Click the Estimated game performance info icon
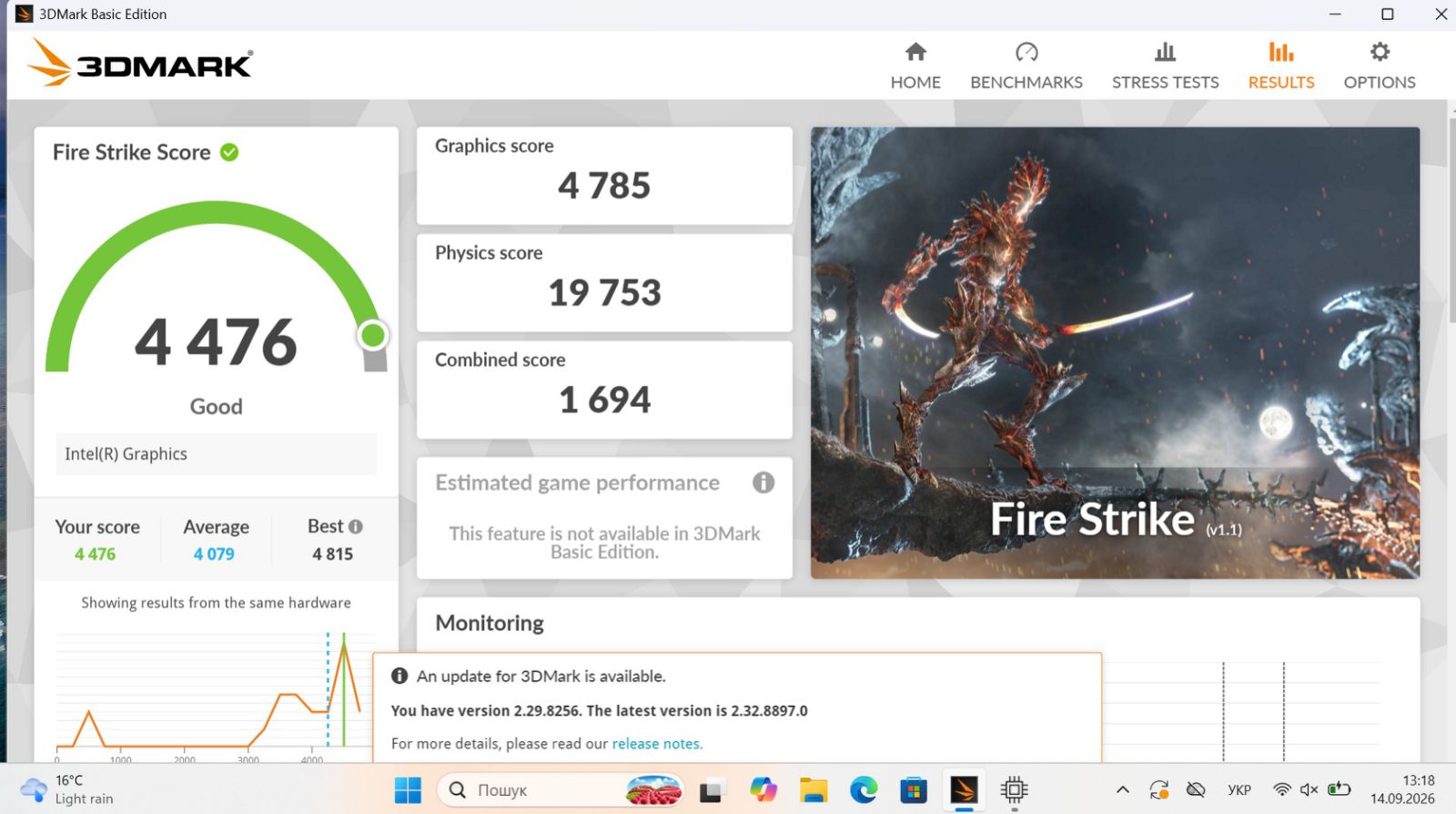 pos(763,483)
